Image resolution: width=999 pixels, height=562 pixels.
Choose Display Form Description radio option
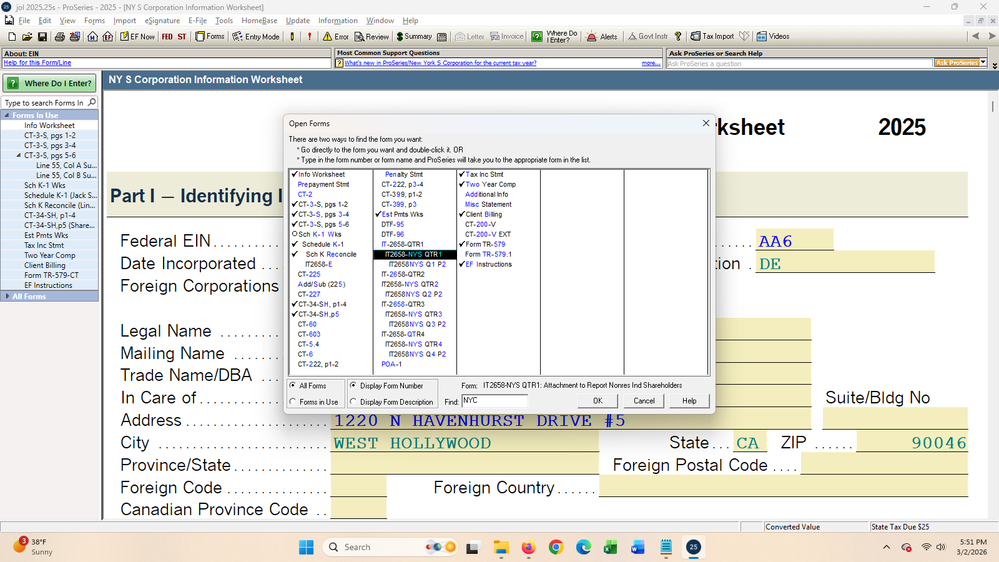pos(353,402)
